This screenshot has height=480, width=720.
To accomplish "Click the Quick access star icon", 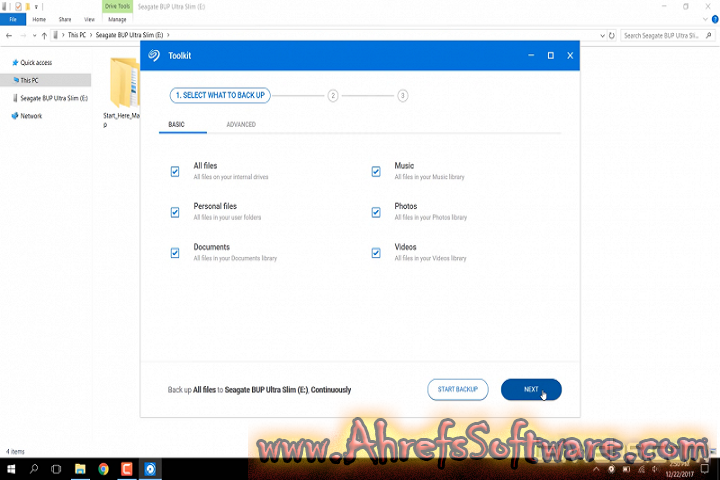I will 15,62.
